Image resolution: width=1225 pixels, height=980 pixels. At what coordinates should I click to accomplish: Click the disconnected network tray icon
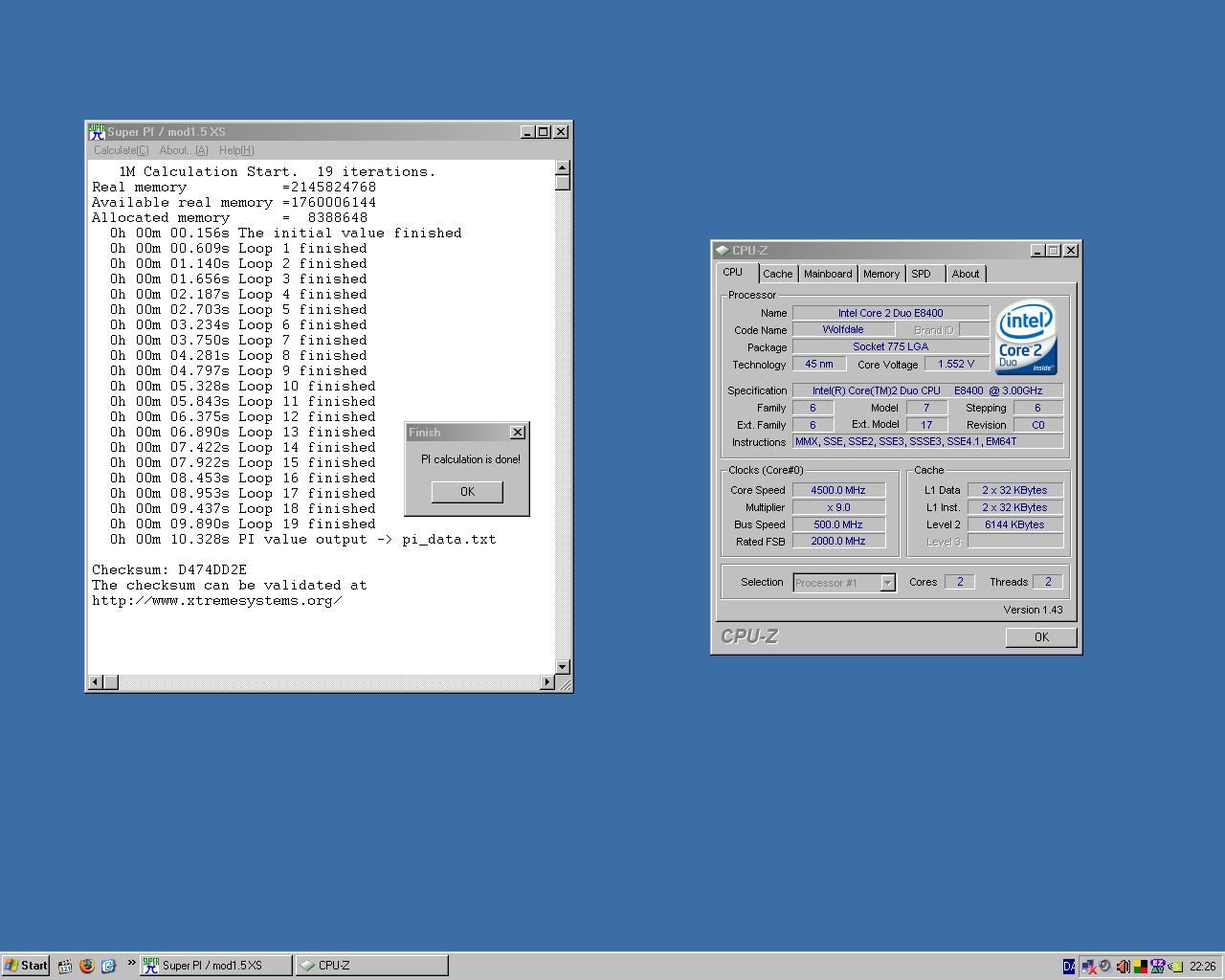(x=1088, y=967)
